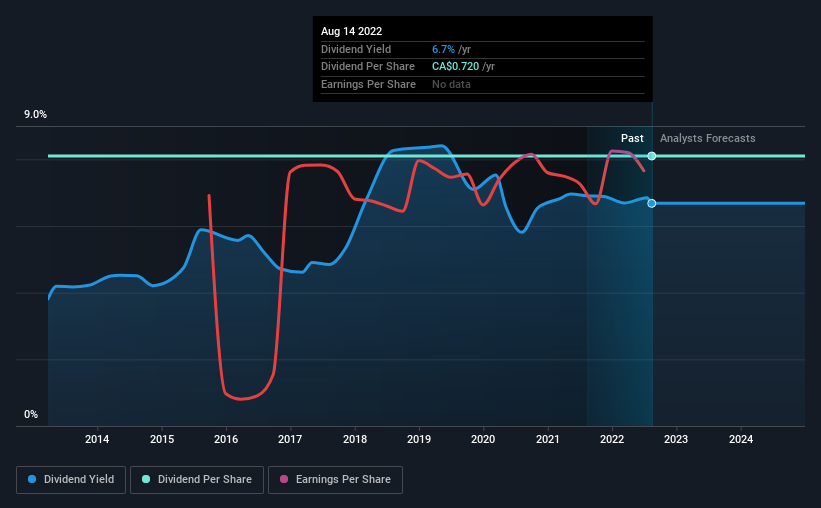Click the 2014 x-axis label

point(97,439)
